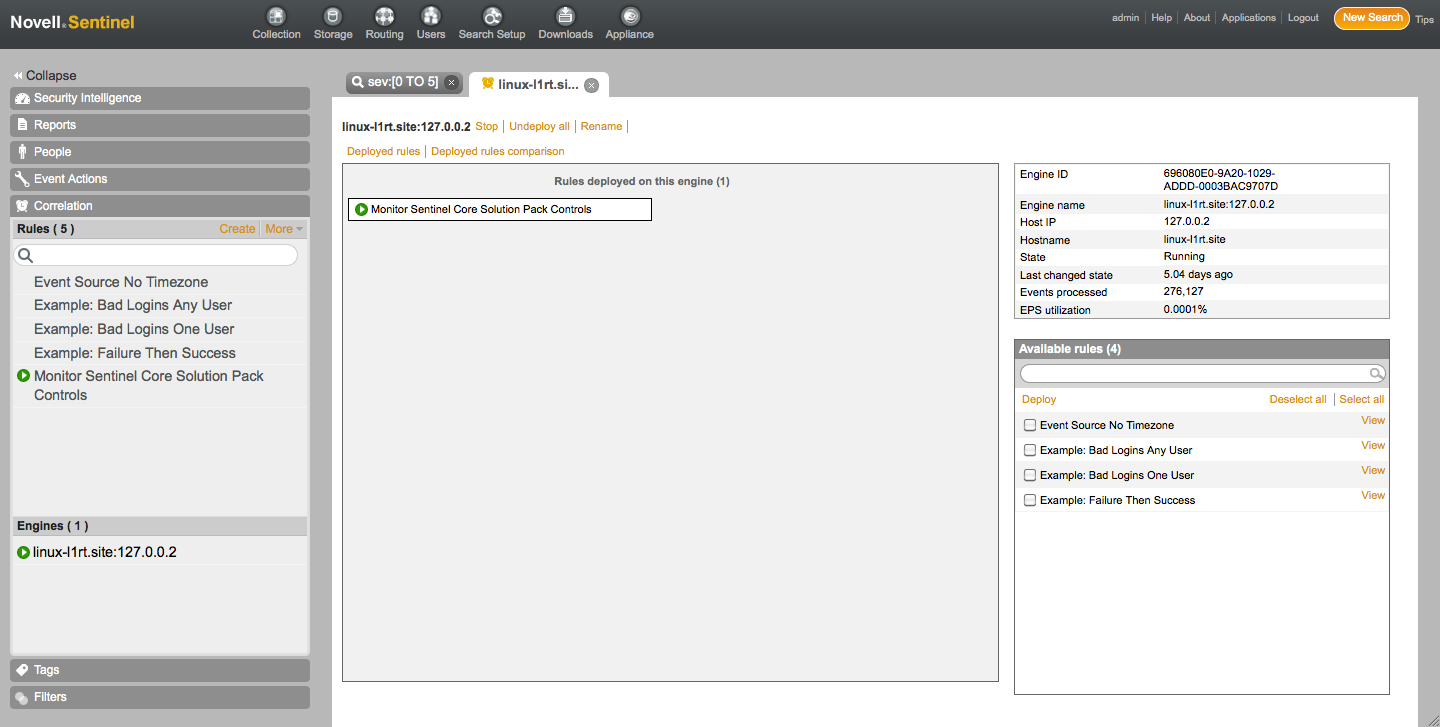Expand the Filters section
The width and height of the screenshot is (1440, 727).
click(x=160, y=697)
